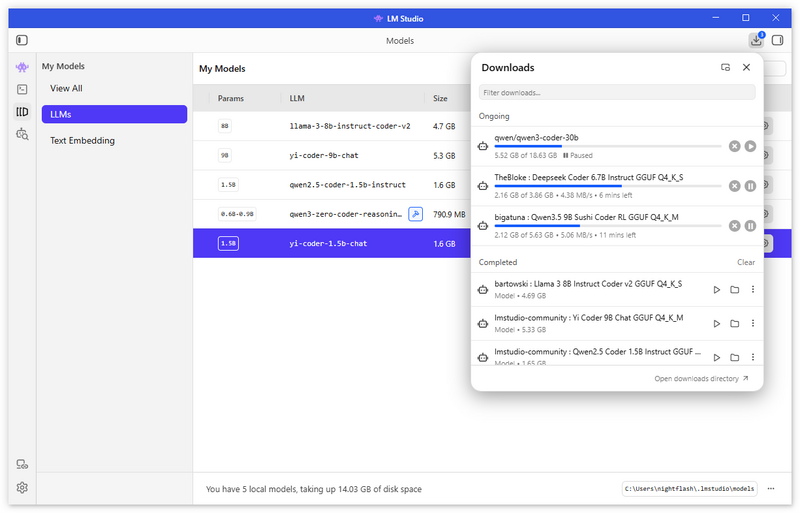Open downloads directory link

(x=702, y=379)
